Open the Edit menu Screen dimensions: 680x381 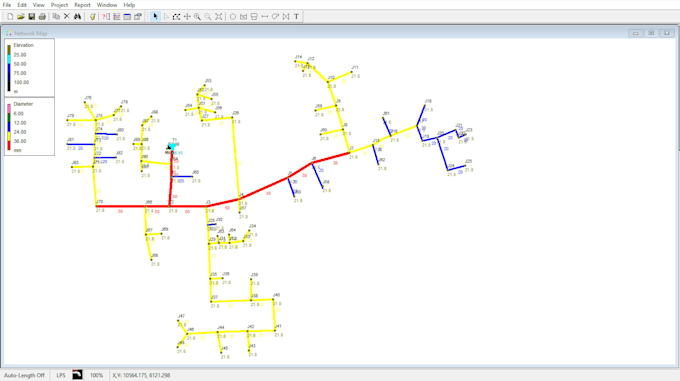pyautogui.click(x=22, y=5)
